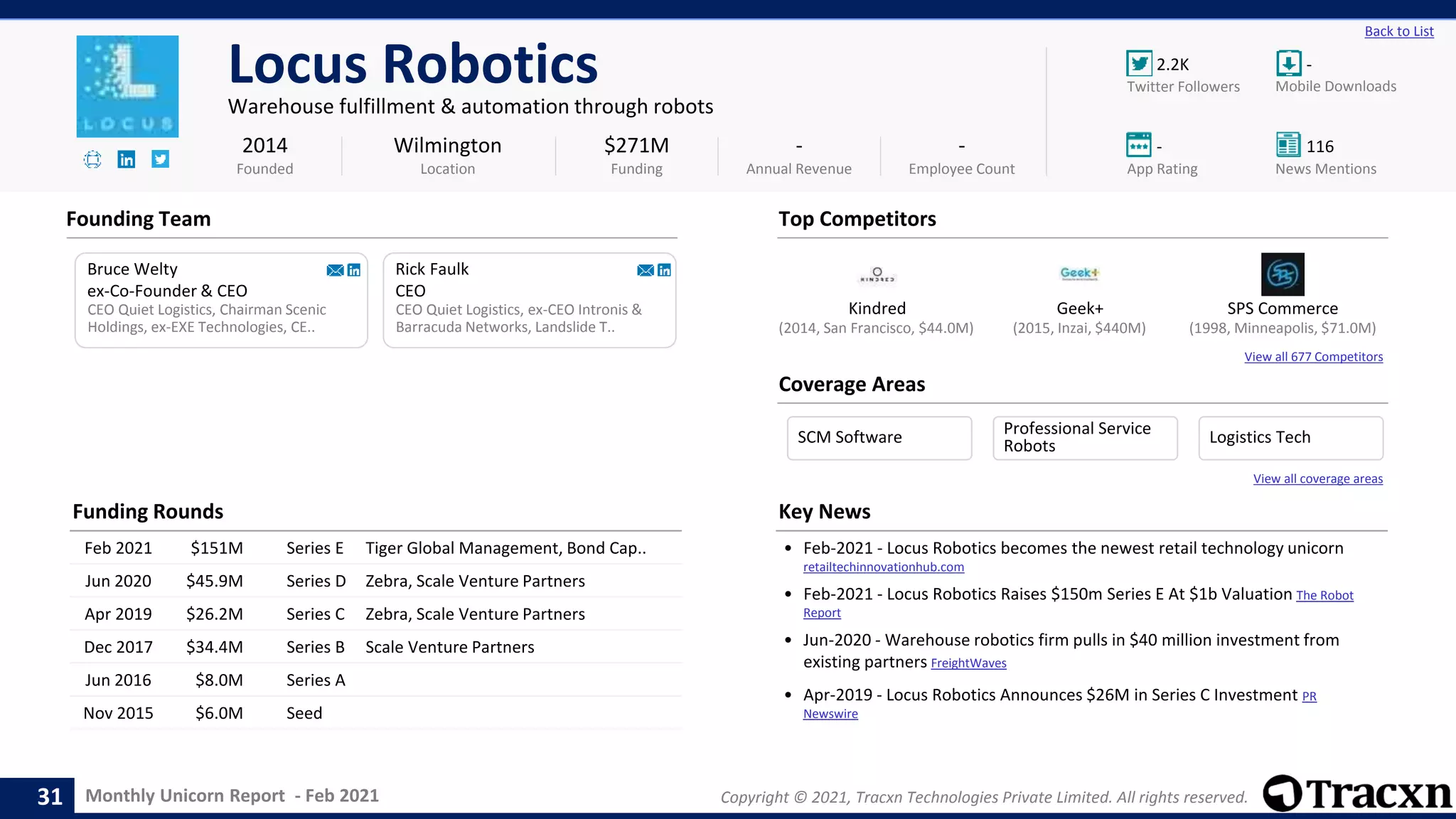Open Rick Faulk's LinkedIn icon
Image resolution: width=1456 pixels, height=819 pixels.
coord(665,270)
